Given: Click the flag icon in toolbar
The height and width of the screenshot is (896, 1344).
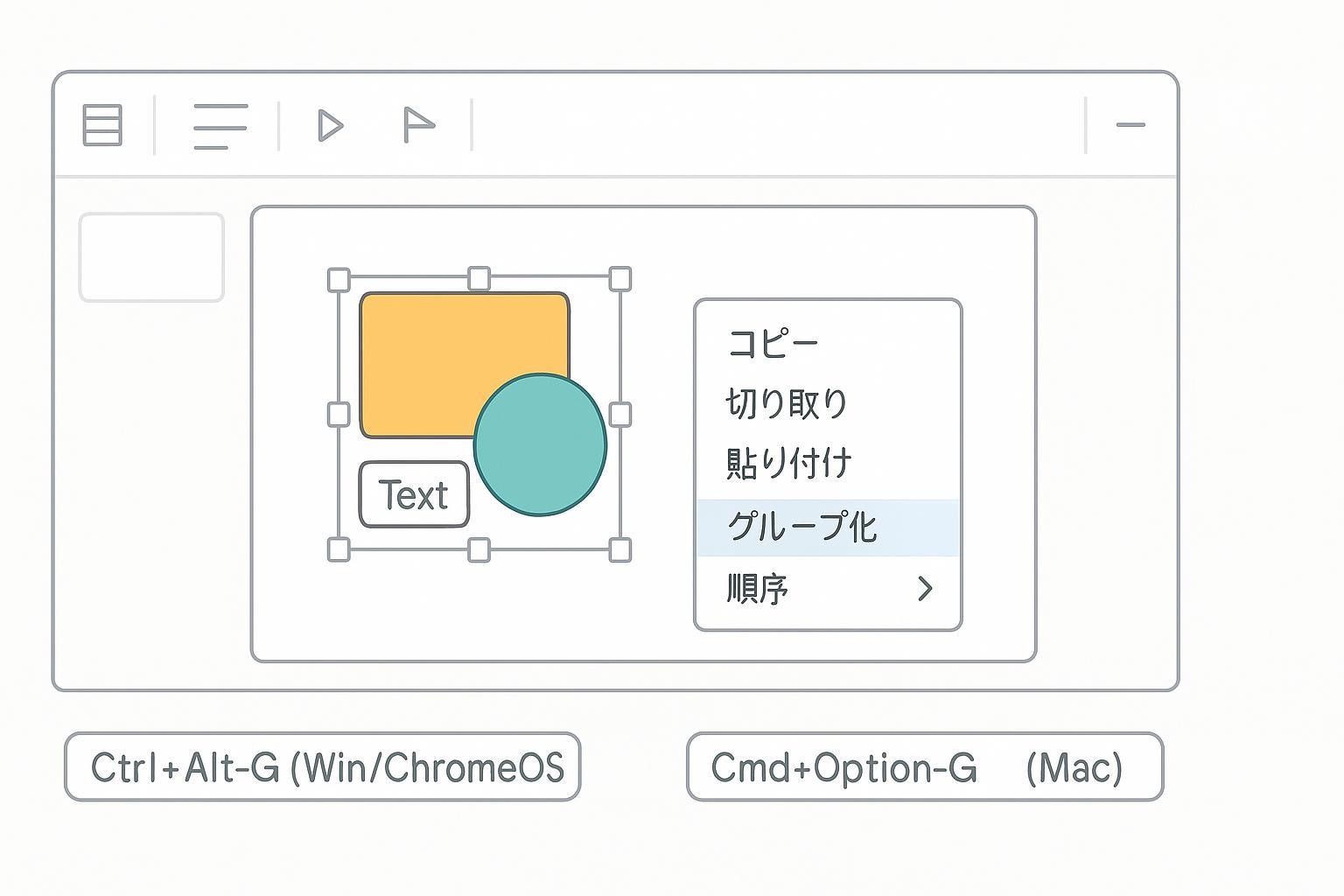Looking at the screenshot, I should tap(418, 125).
